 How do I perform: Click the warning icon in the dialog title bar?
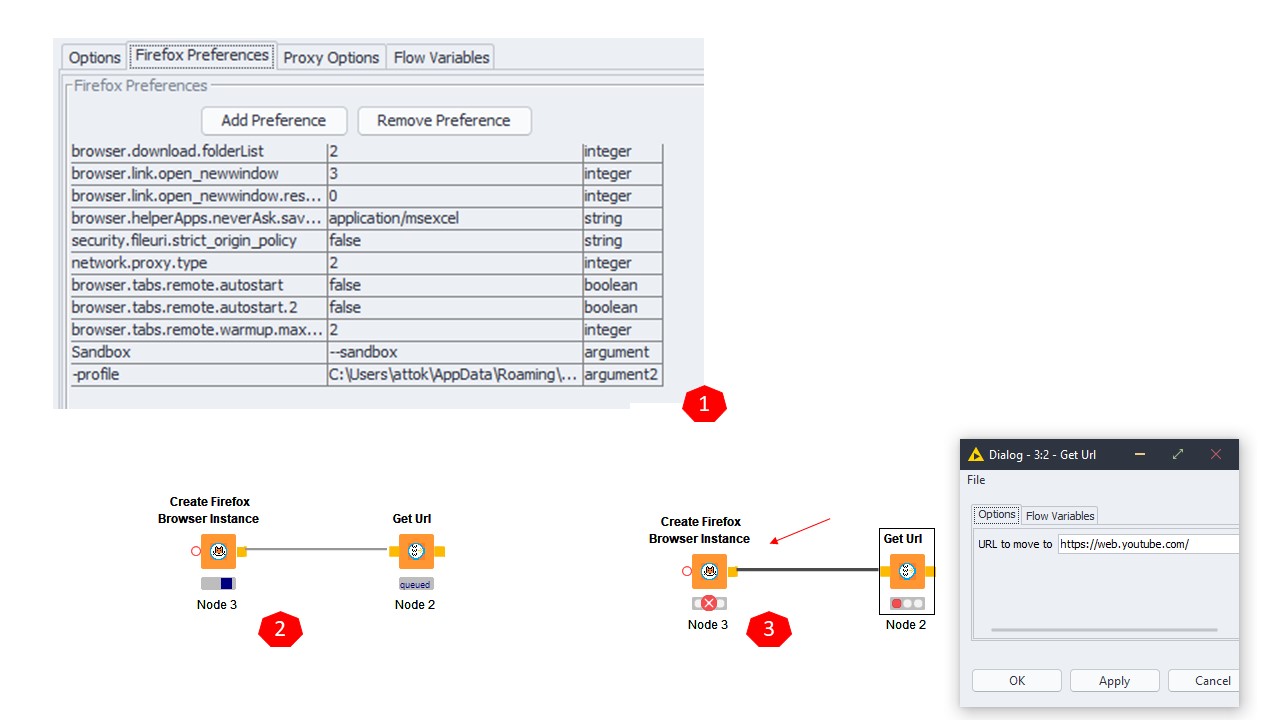976,454
